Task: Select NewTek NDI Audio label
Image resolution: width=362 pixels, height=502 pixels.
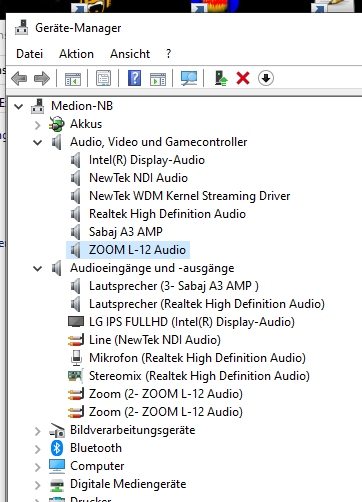Action: pos(138,178)
